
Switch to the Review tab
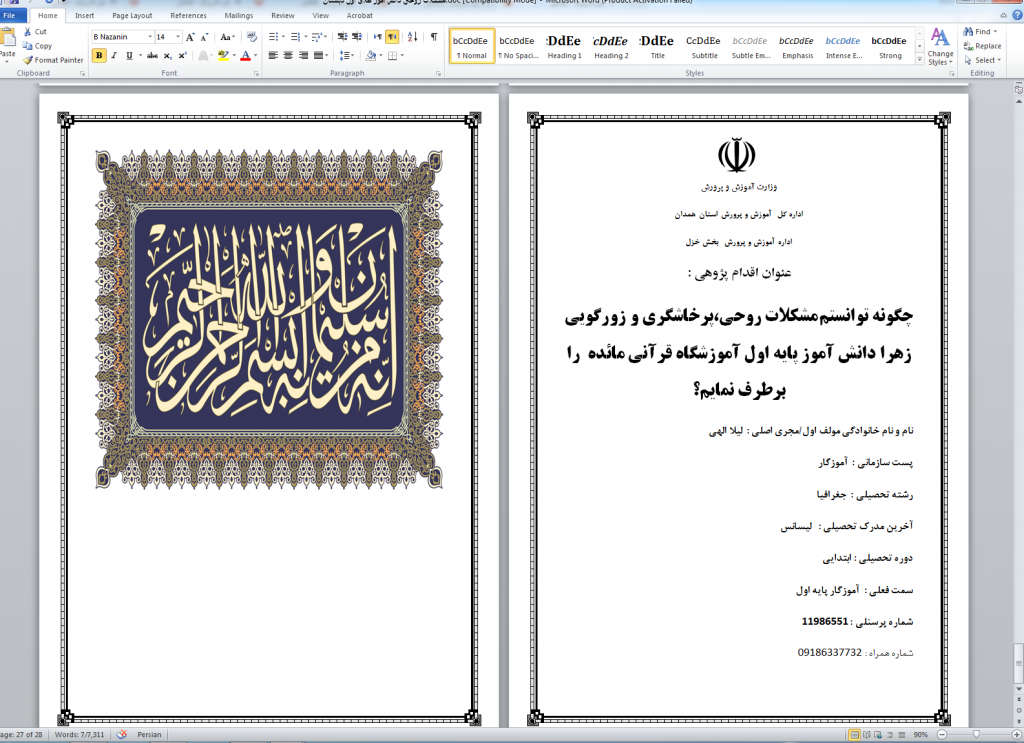click(283, 16)
